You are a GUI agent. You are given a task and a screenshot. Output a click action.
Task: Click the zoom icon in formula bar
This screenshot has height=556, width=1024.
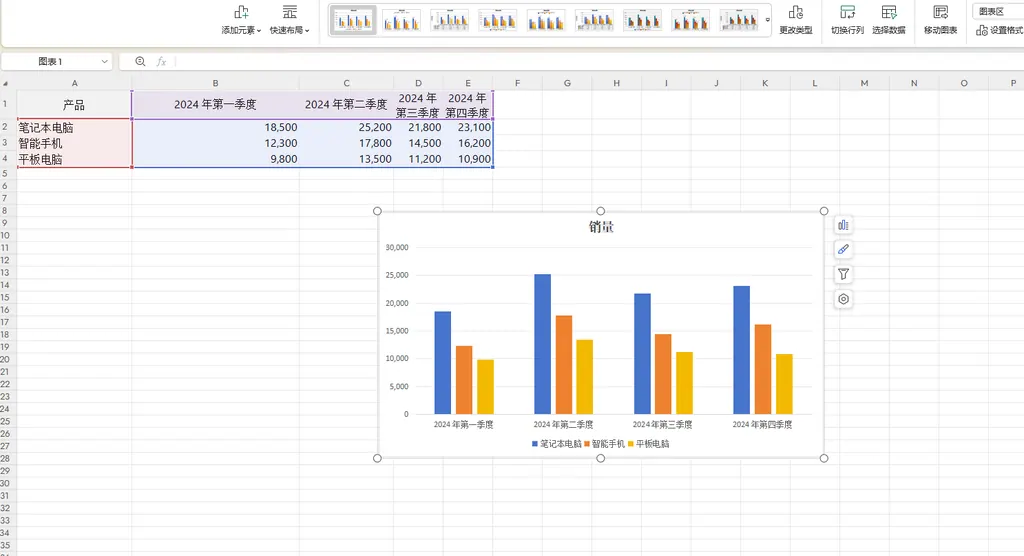tap(140, 61)
